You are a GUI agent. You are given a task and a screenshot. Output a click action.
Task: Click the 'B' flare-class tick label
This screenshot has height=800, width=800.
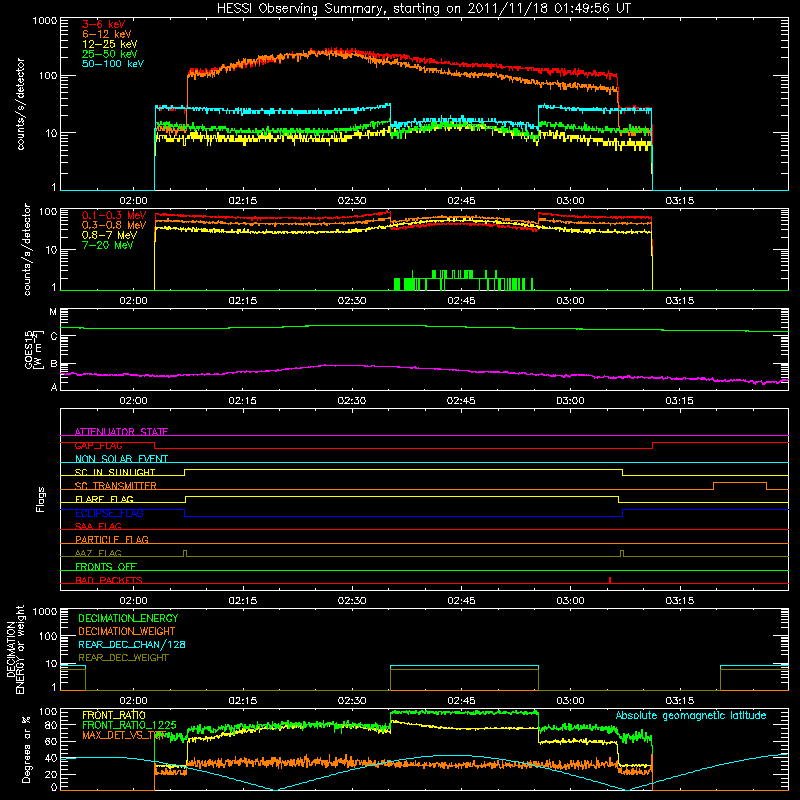(54, 365)
